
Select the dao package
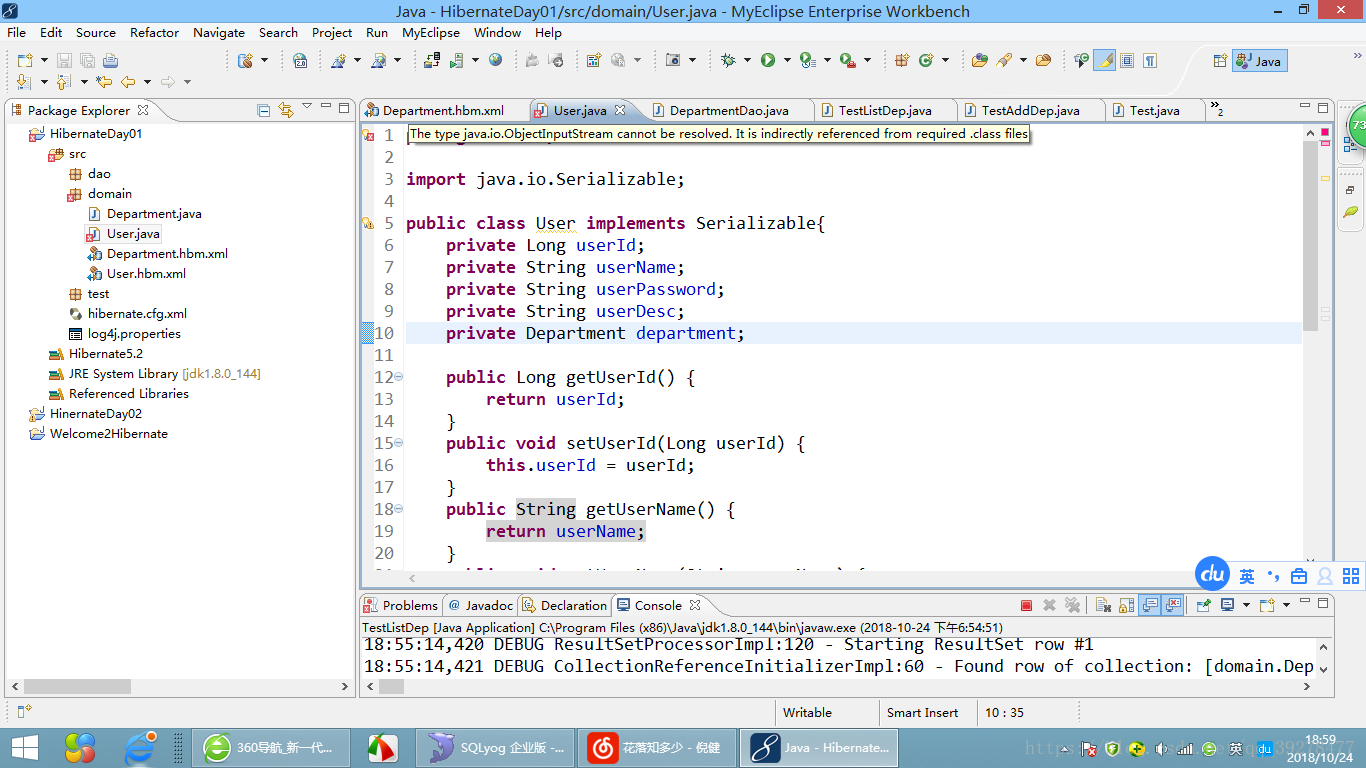coord(99,173)
